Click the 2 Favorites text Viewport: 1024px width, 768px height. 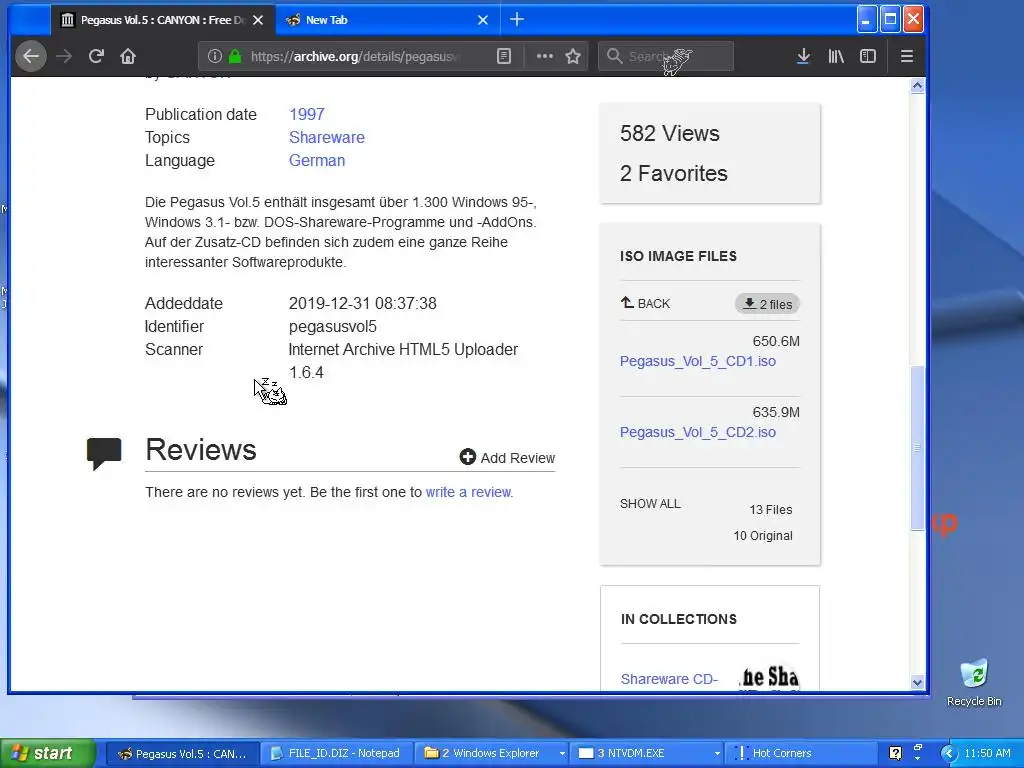(x=673, y=173)
